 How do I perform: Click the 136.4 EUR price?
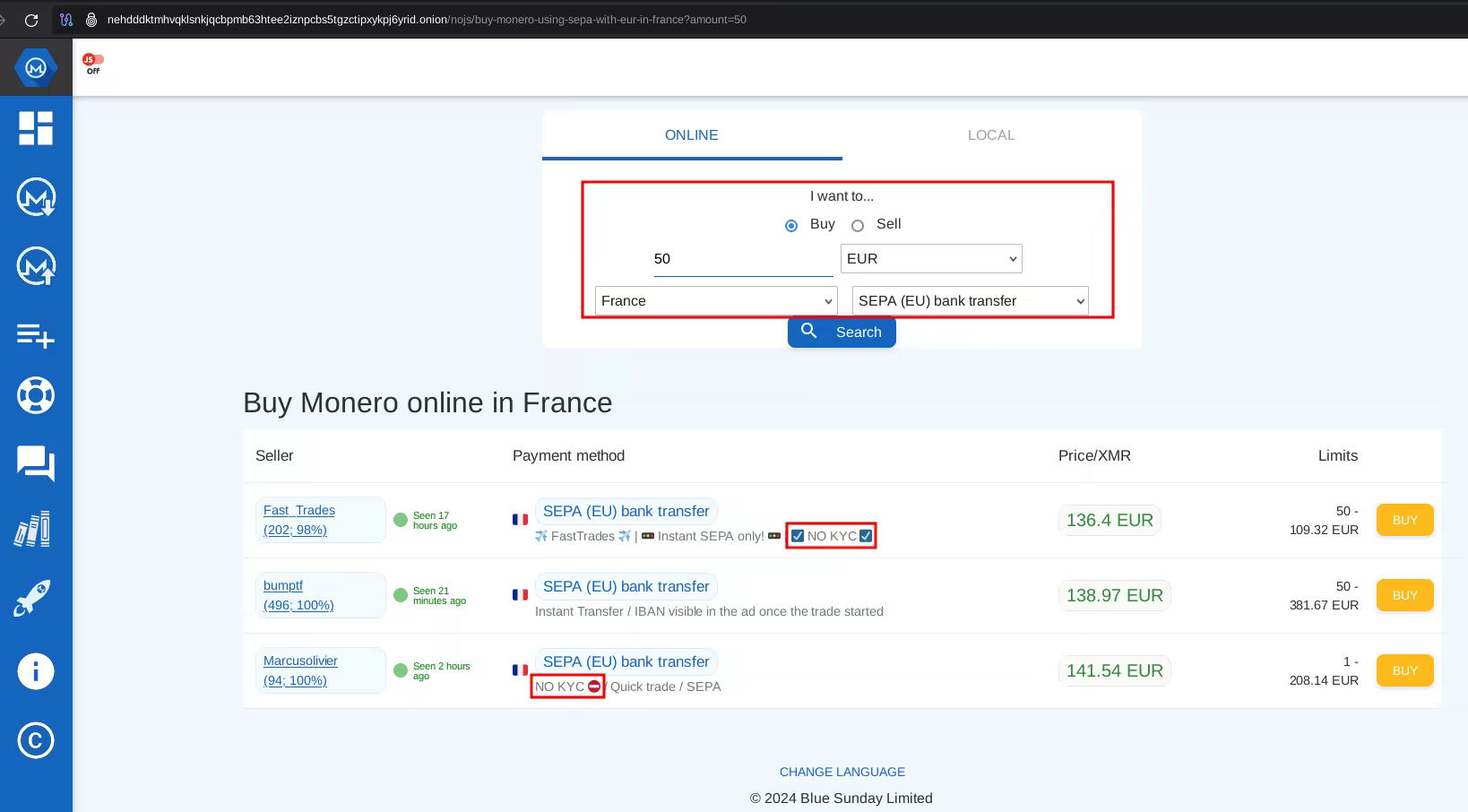click(x=1110, y=520)
